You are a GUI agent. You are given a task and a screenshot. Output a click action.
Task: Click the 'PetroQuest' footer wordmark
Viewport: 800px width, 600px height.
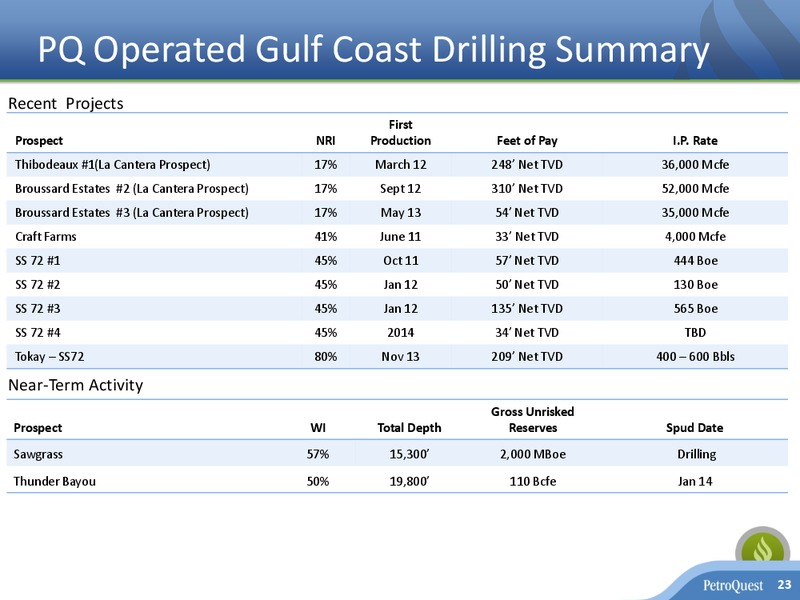tap(733, 585)
